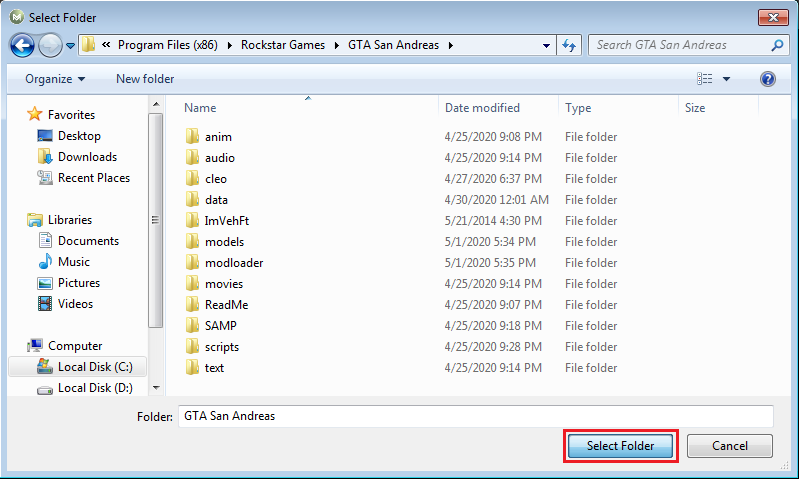Open the recent locations dropdown arrow
Viewport: 799px width, 479px height.
click(70, 46)
